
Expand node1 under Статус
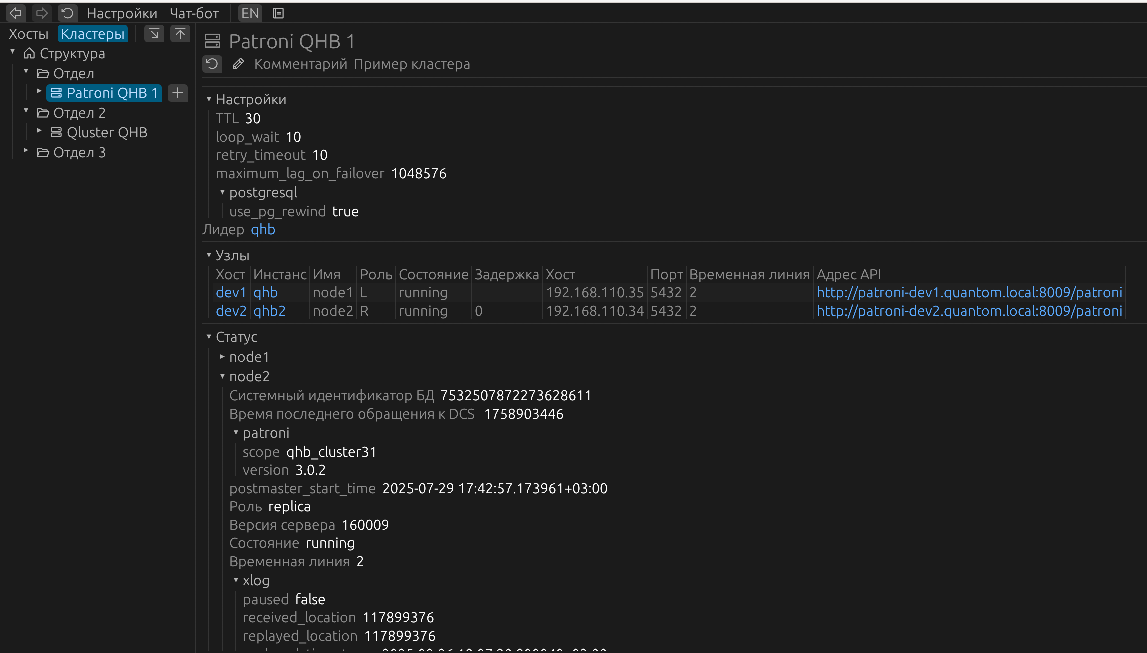[223, 357]
